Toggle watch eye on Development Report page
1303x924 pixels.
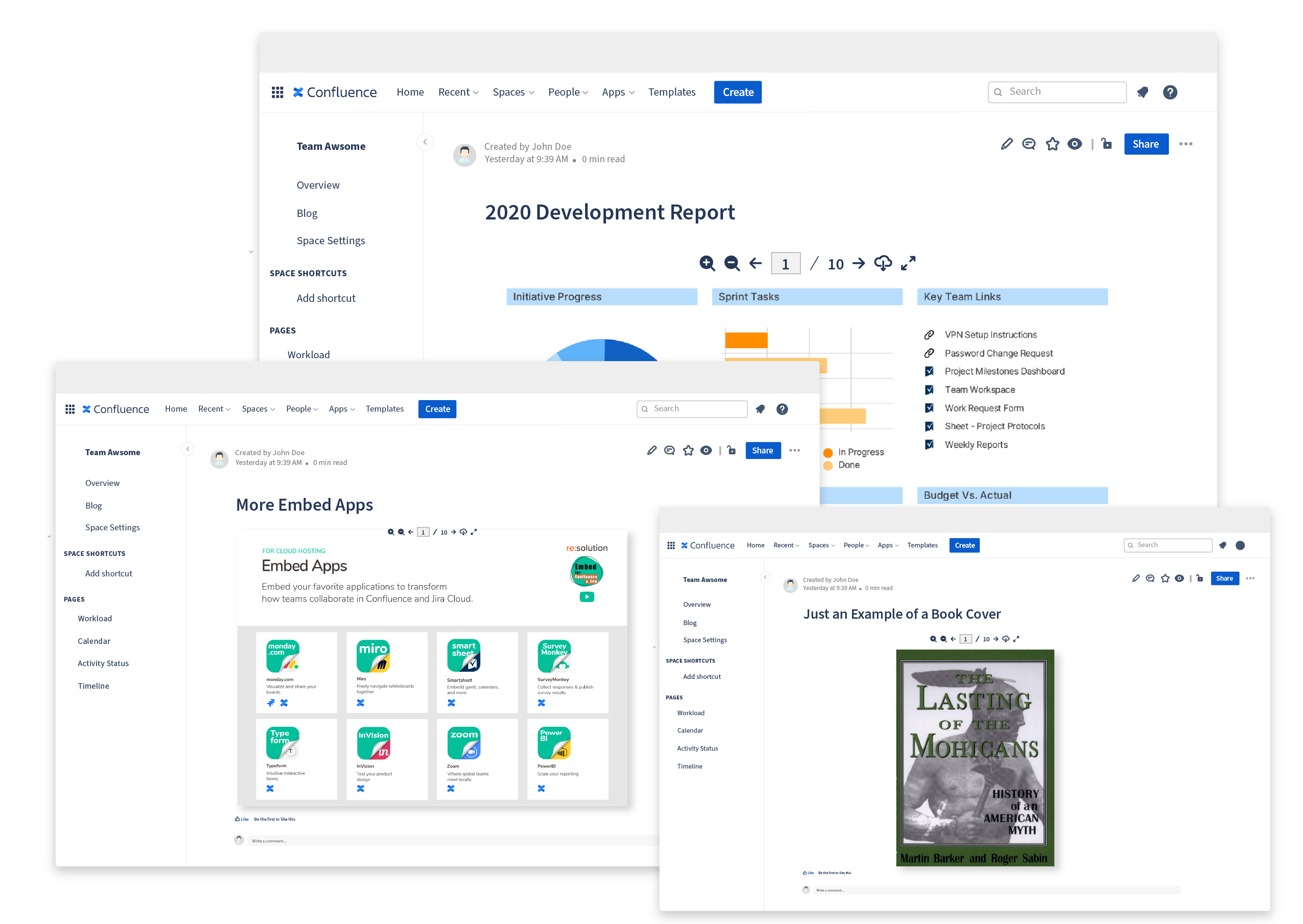tap(1075, 144)
